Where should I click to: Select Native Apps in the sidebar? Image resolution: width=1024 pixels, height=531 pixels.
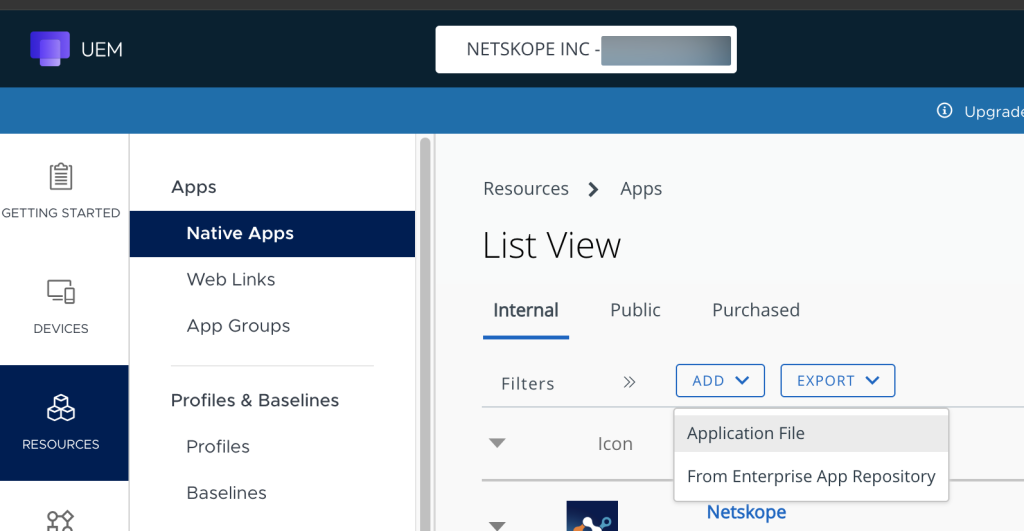point(272,234)
